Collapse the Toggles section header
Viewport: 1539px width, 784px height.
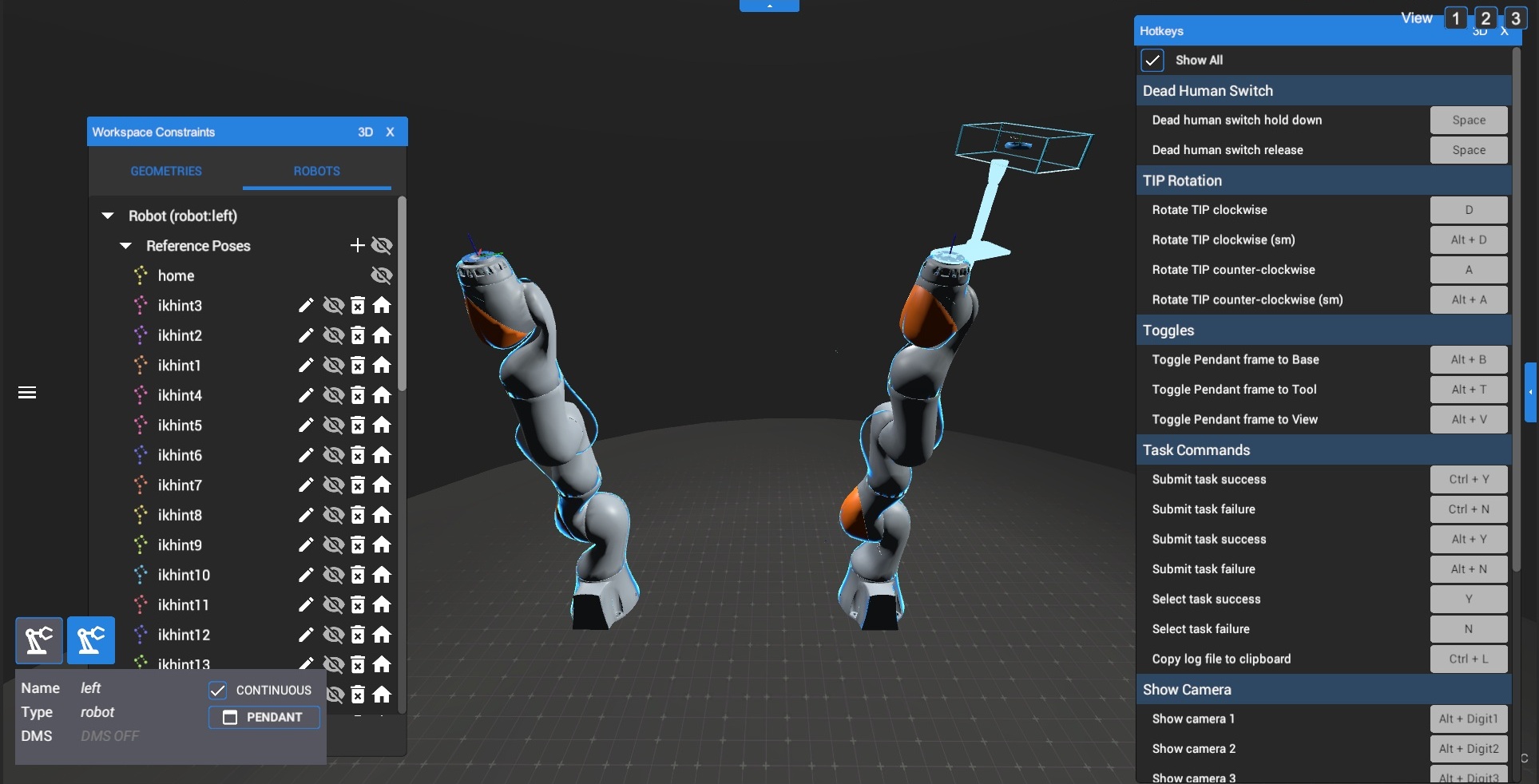(x=1323, y=330)
